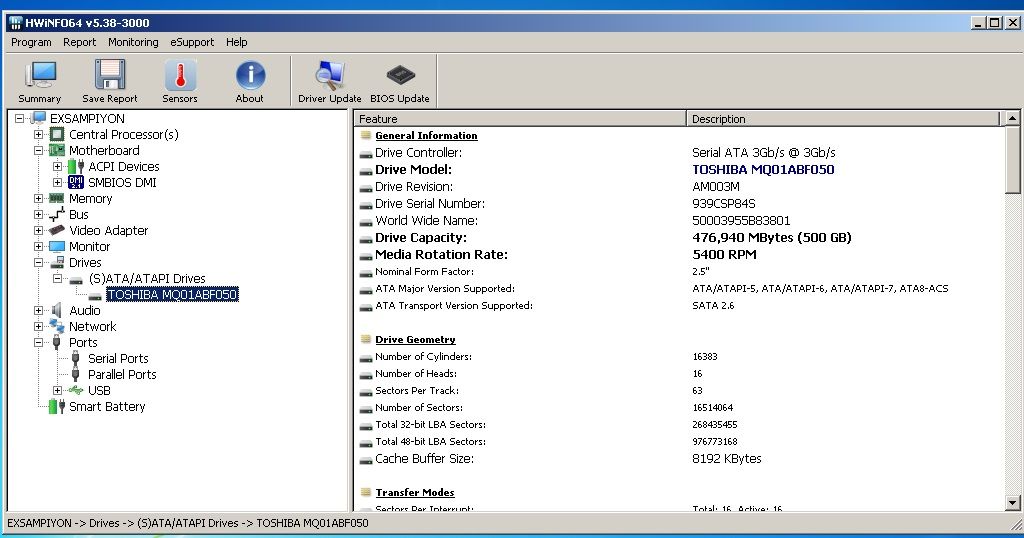Image resolution: width=1024 pixels, height=538 pixels.
Task: Select the World Wide Name row
Action: point(679,221)
